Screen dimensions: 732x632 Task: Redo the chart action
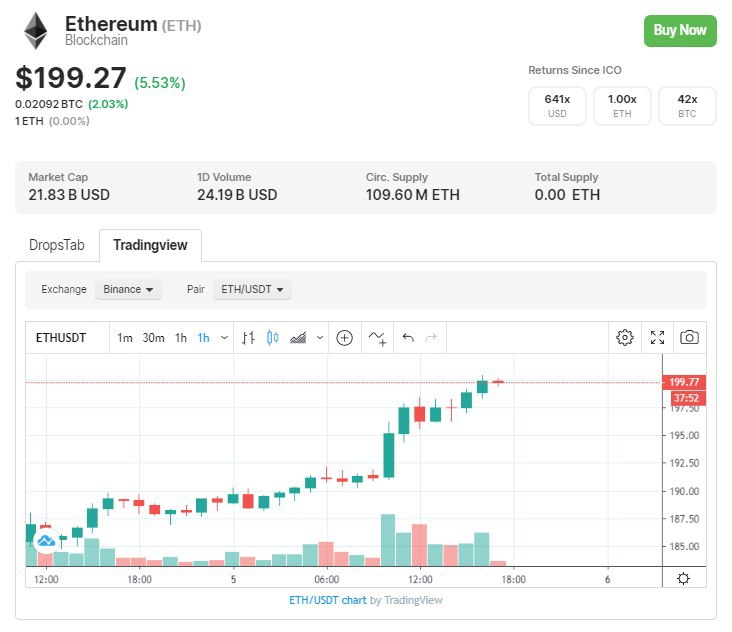(x=431, y=337)
